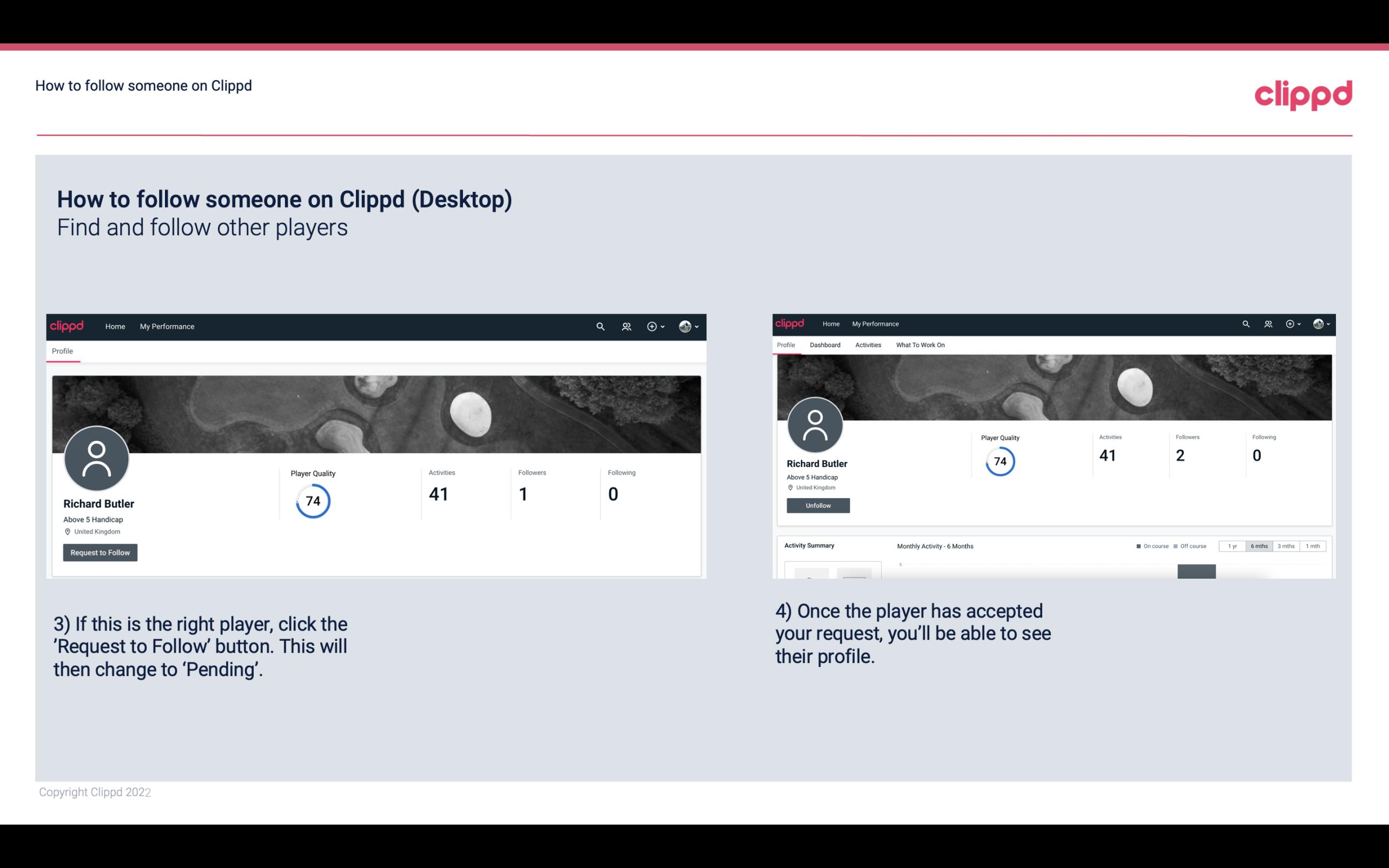Click the Request to Follow button
Image resolution: width=1389 pixels, height=868 pixels.
[100, 552]
